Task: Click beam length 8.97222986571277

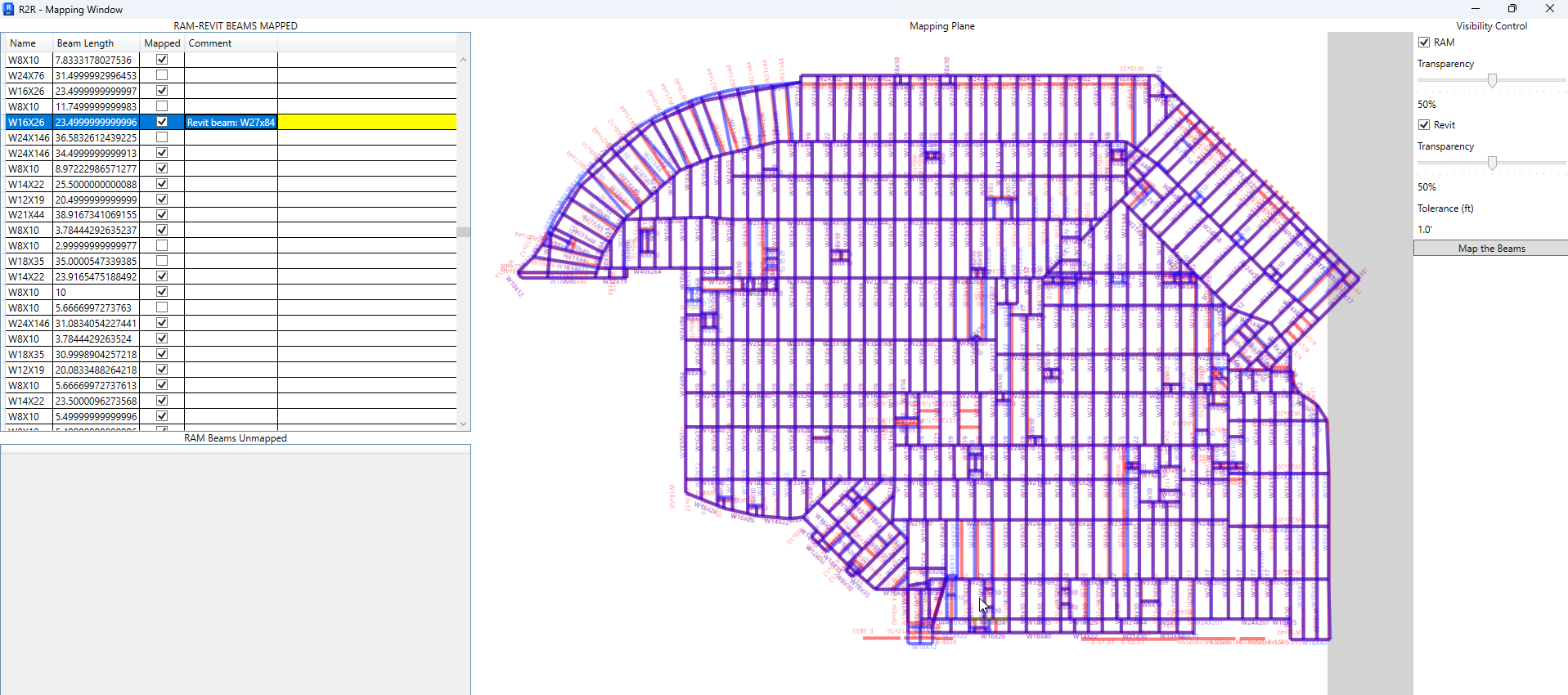Action: (97, 168)
